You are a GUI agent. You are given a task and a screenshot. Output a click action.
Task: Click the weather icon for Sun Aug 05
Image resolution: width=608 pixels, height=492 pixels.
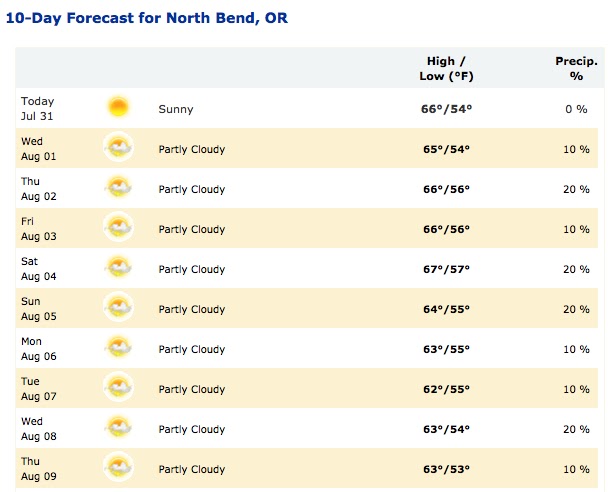point(118,307)
